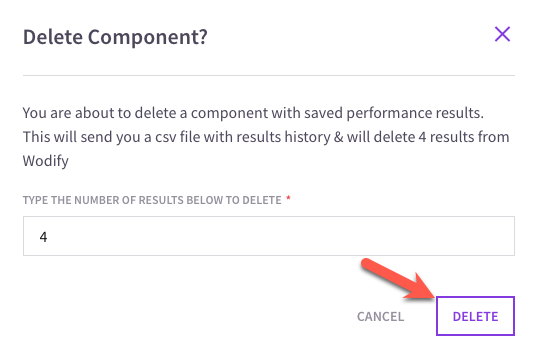Click the 'Delete Component?' heading

click(x=115, y=37)
